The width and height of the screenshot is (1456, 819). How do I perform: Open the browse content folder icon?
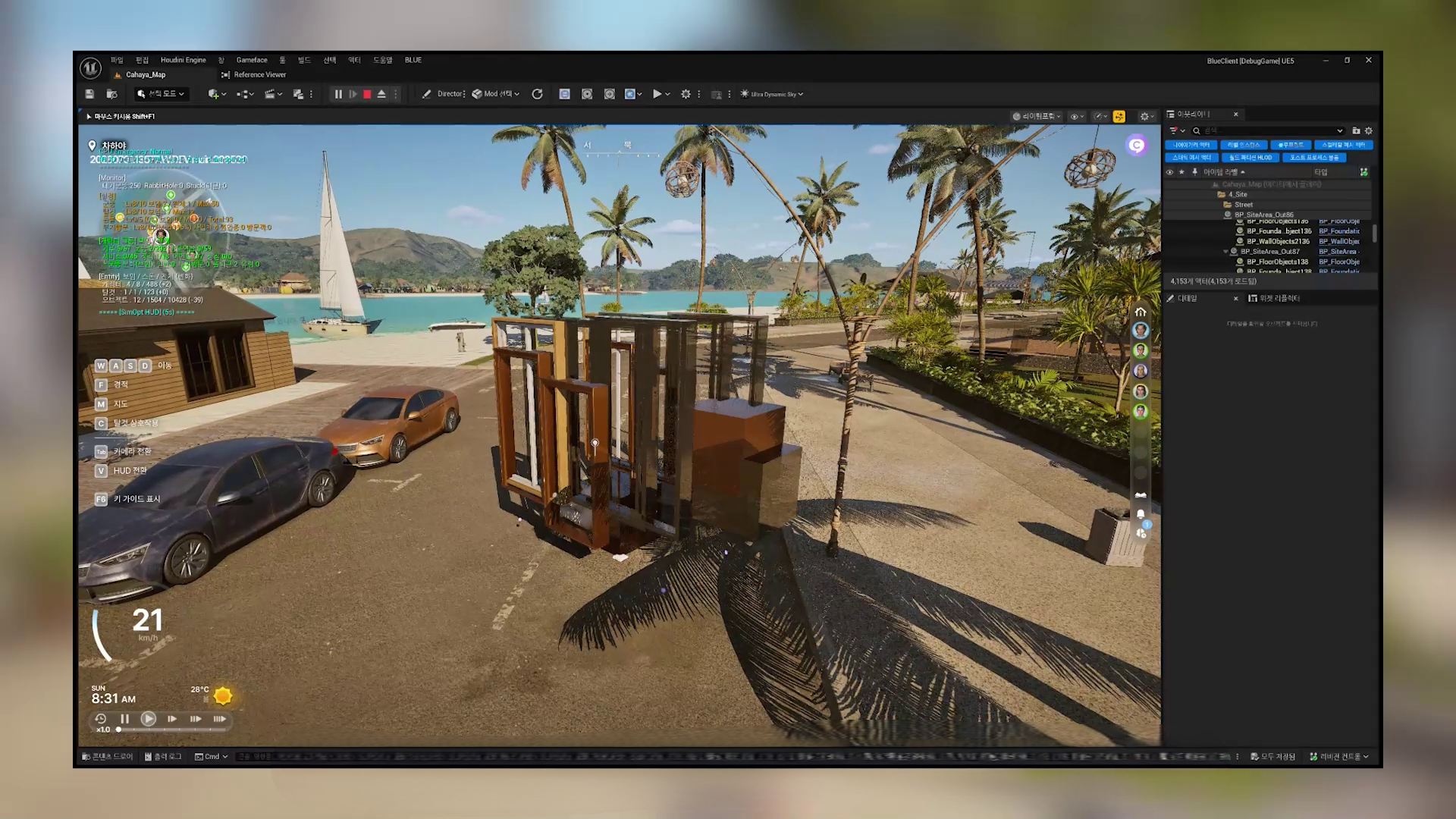tap(111, 94)
